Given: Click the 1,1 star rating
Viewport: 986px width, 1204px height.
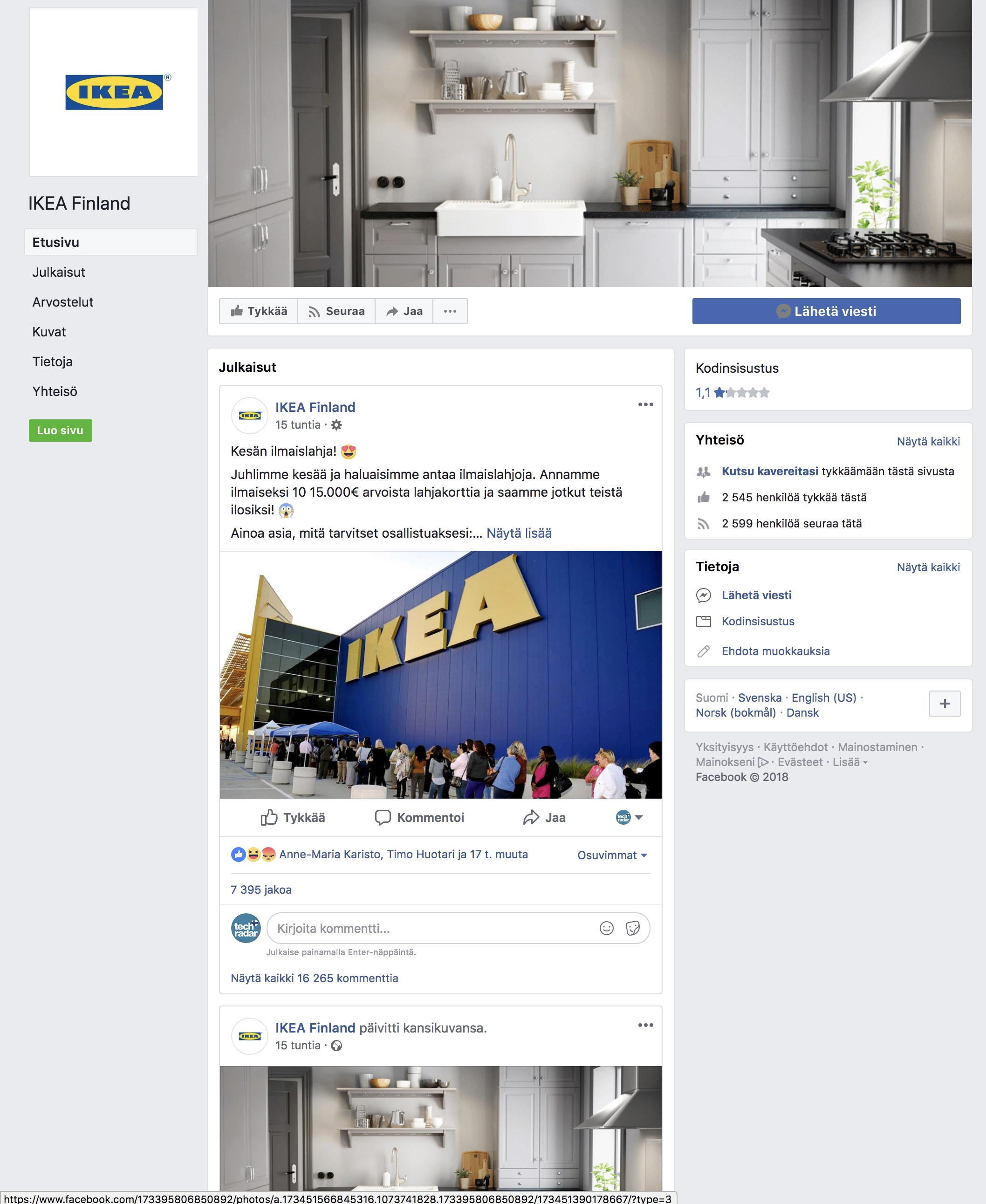Looking at the screenshot, I should [x=732, y=392].
